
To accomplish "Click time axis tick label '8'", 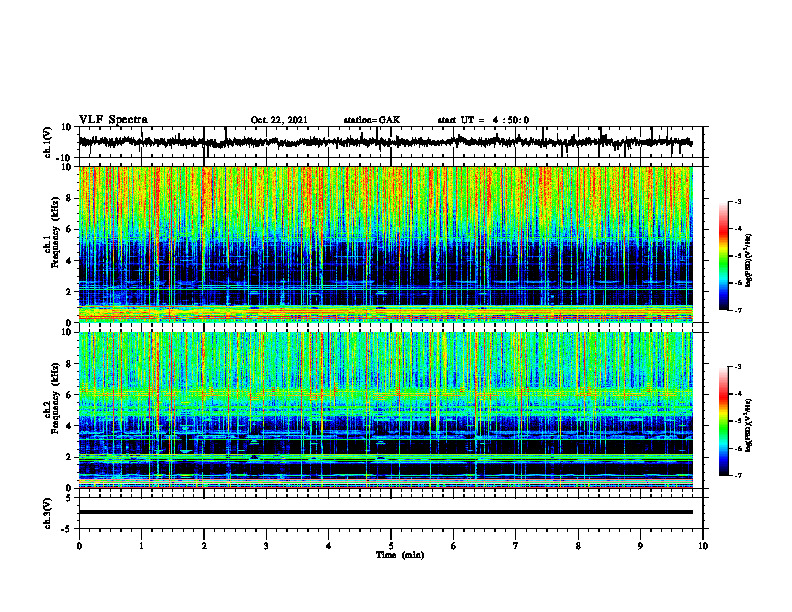I will 578,546.
